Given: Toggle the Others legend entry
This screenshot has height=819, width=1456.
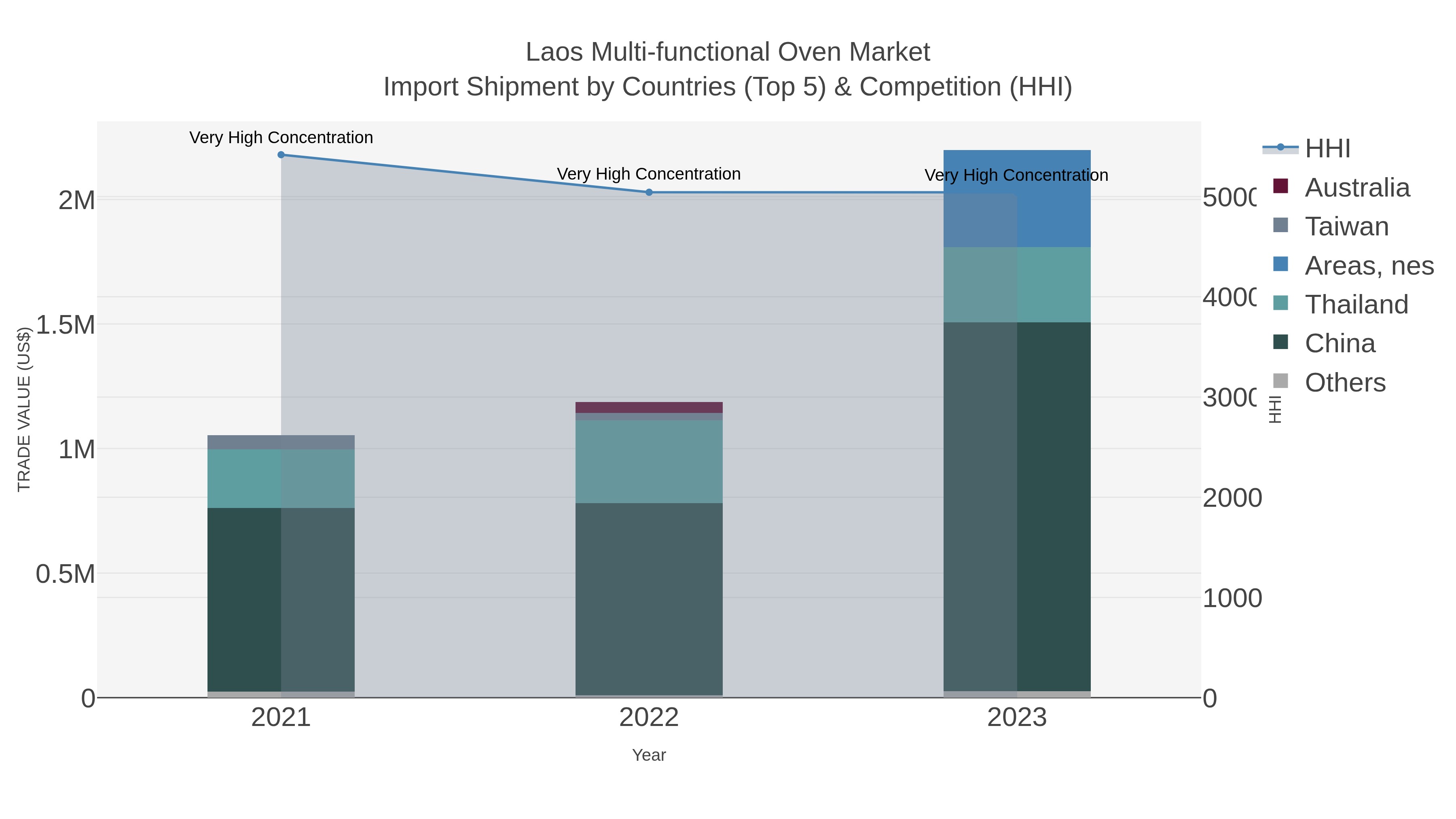Looking at the screenshot, I should 1329,383.
